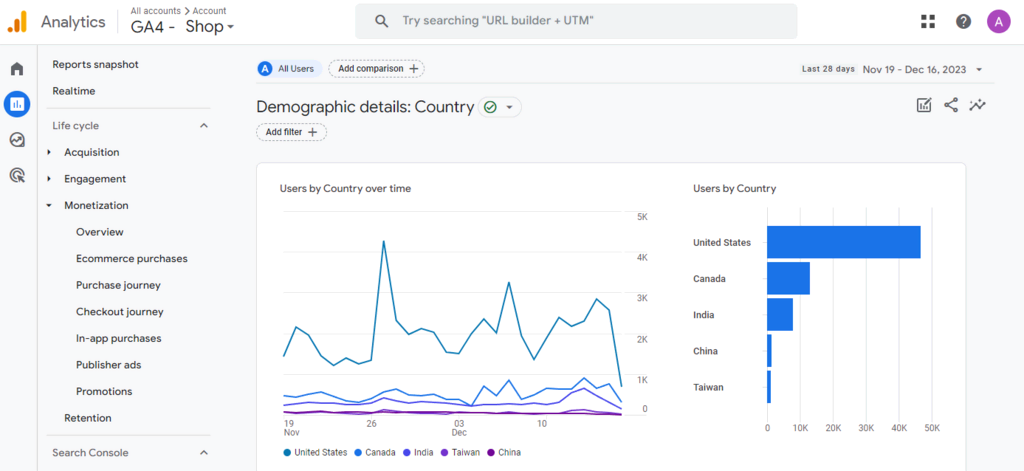Collapse the Life cycle group
This screenshot has width=1024, height=471.
coord(204,126)
